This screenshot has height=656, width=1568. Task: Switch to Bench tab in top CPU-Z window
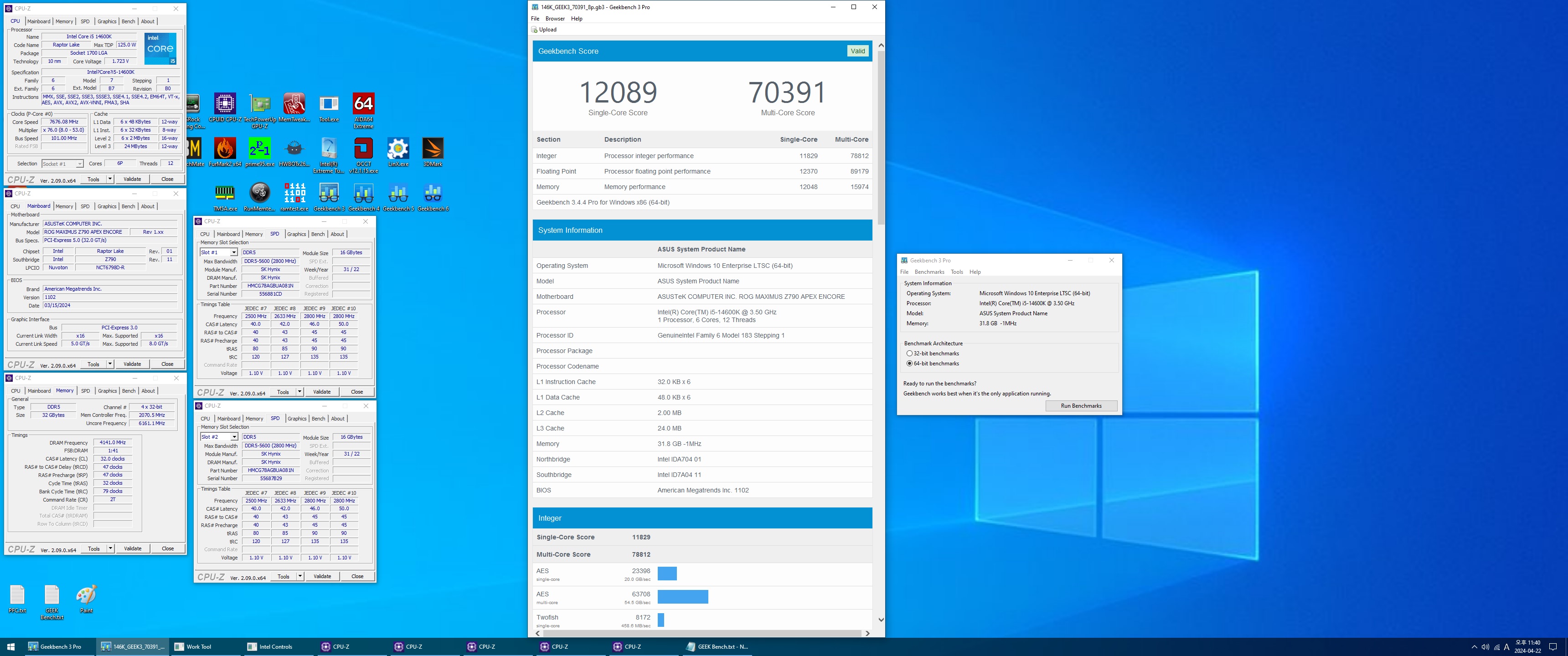click(129, 21)
